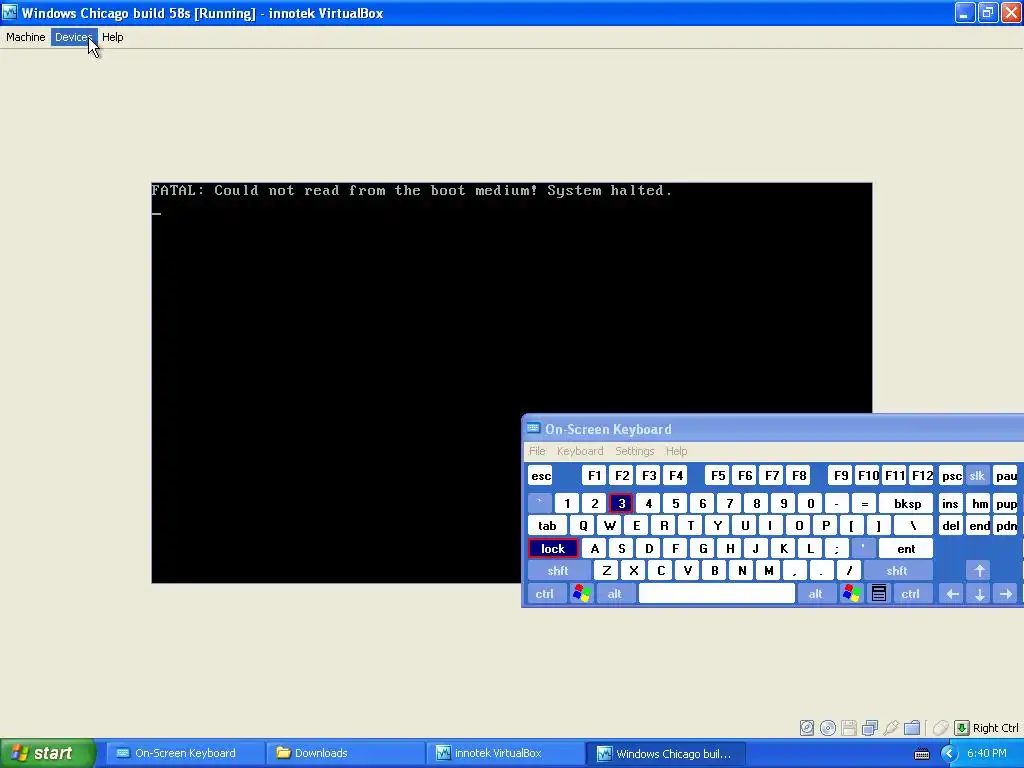Viewport: 1024px width, 768px height.
Task: Click the On-Screen Keyboard title bar
Action: pos(773,429)
